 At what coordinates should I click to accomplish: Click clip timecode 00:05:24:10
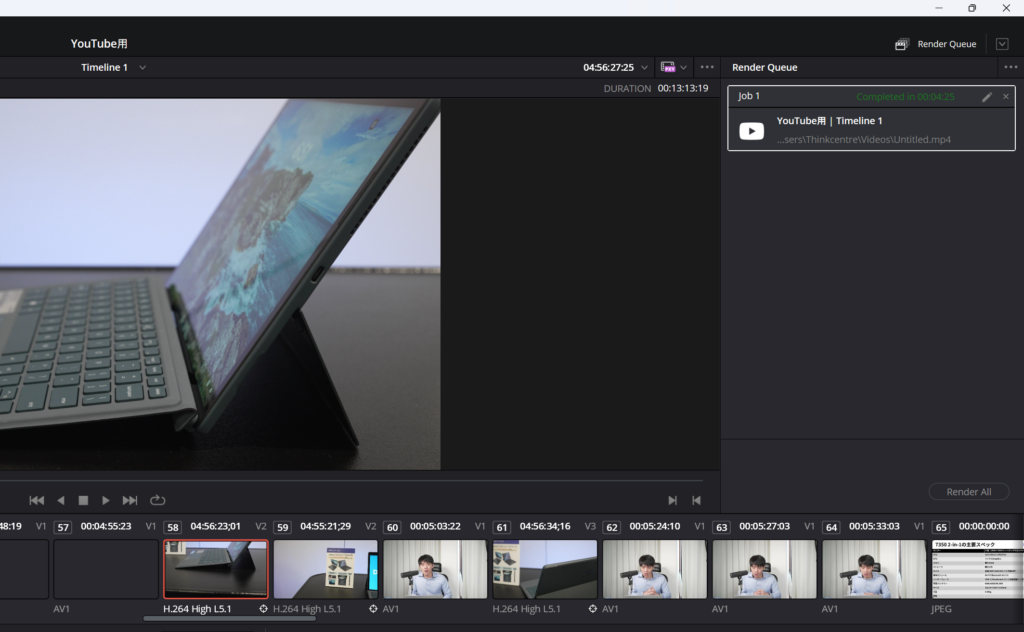(654, 526)
